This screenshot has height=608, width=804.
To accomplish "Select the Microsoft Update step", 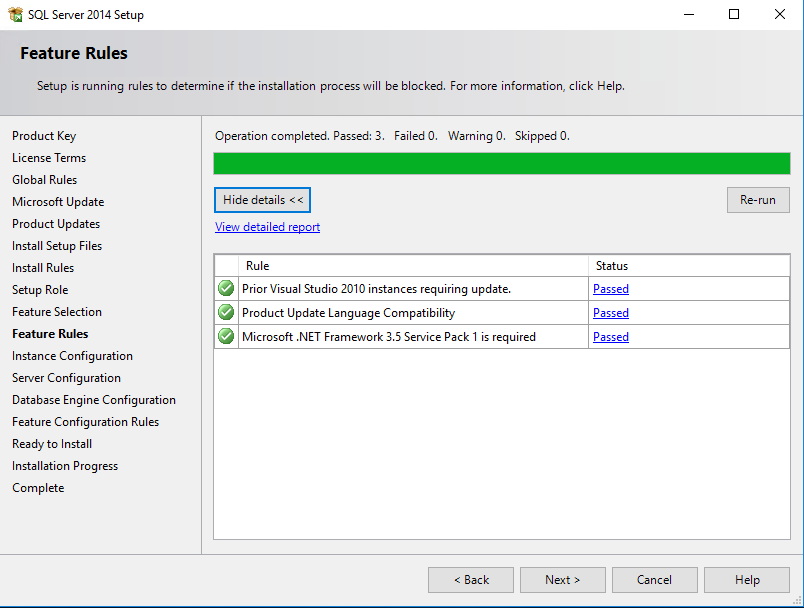I will coord(58,202).
